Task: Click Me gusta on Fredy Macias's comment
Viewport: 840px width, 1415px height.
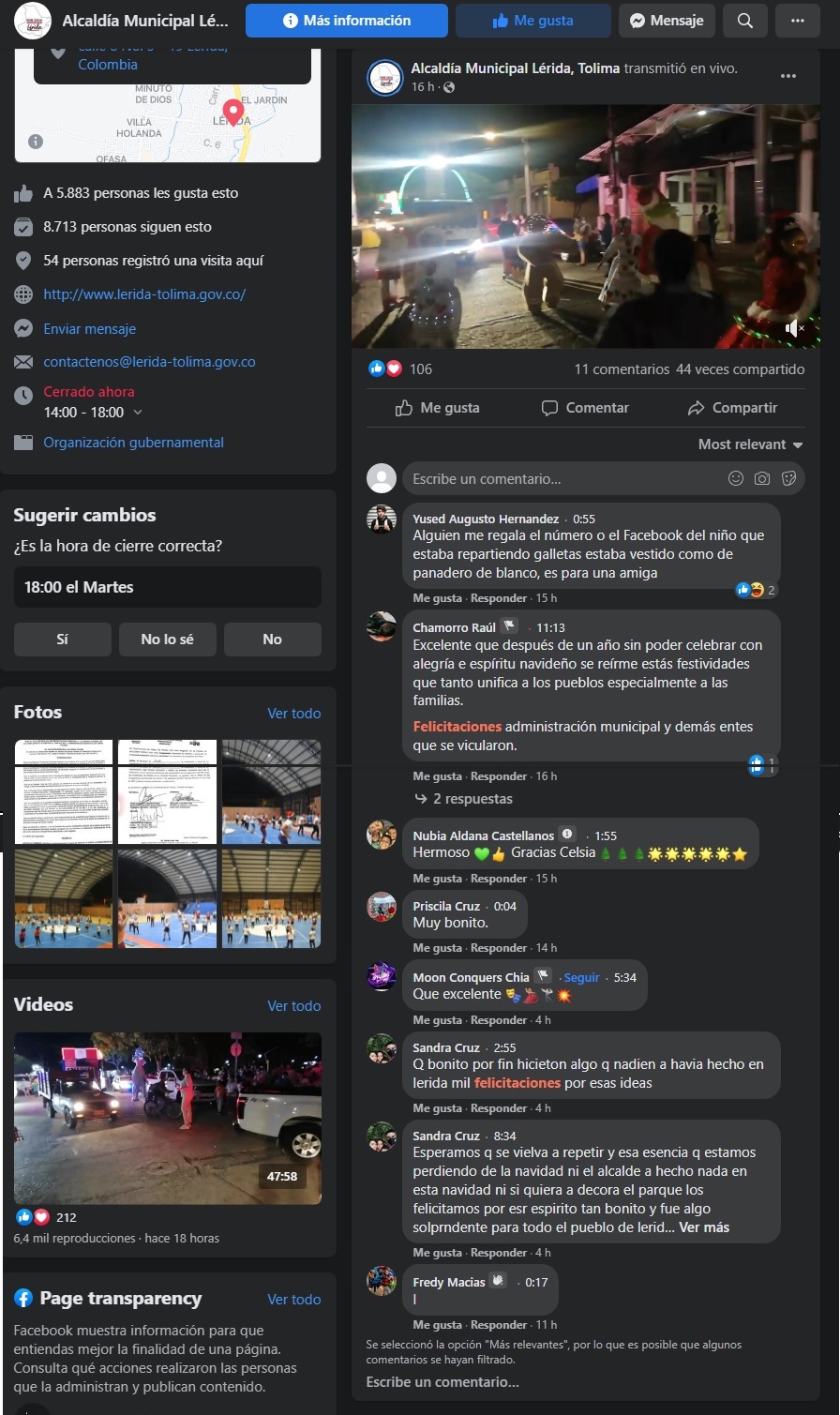Action: pos(438,1325)
